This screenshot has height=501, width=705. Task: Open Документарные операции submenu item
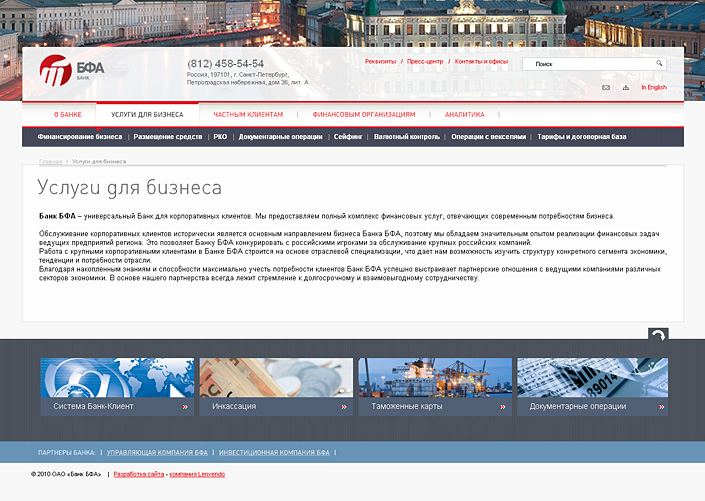pos(280,137)
